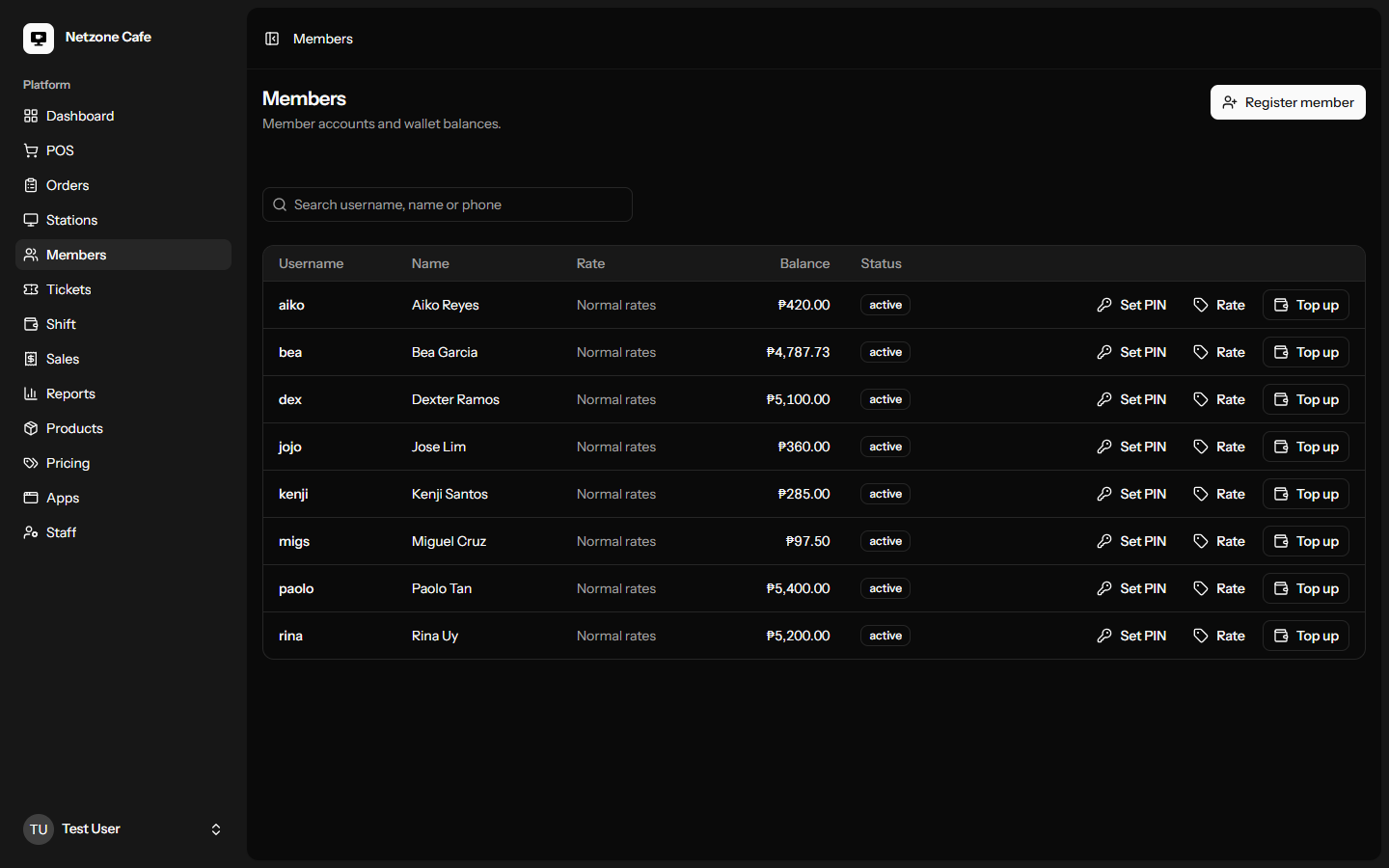Set PIN for bea
Image resolution: width=1389 pixels, height=868 pixels.
click(x=1131, y=352)
